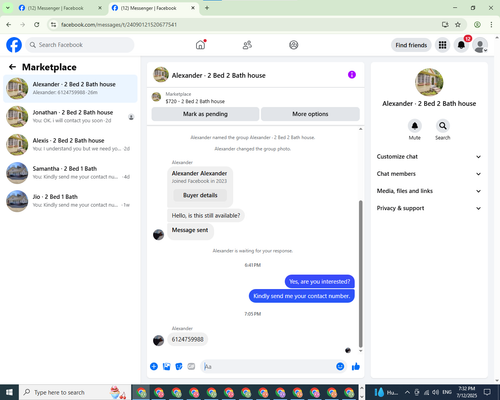Click the Find friends button
Screen dimensions: 500x400
tap(411, 45)
